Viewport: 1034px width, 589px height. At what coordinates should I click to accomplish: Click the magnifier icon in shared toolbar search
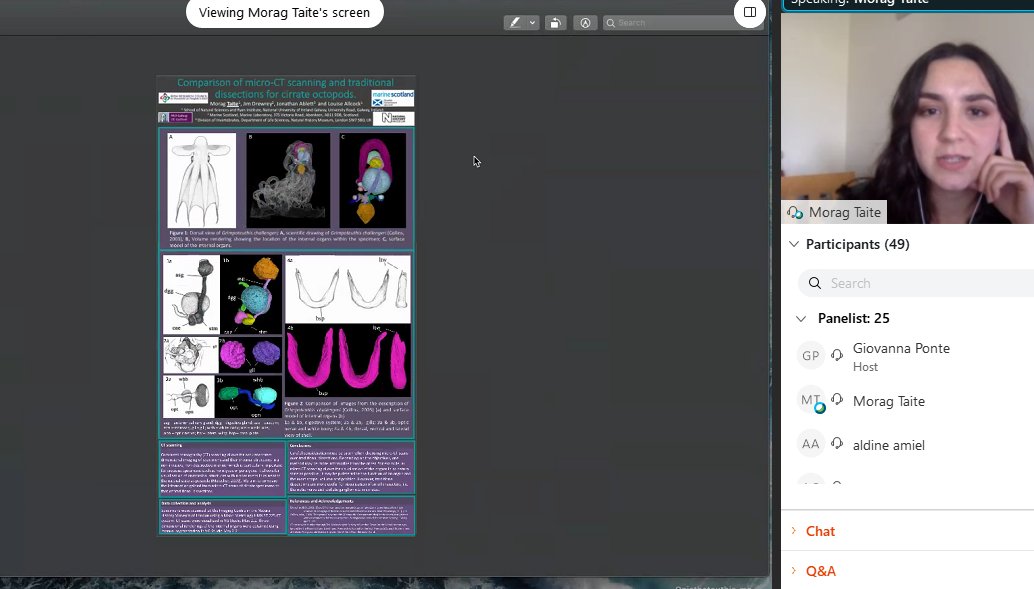click(611, 22)
